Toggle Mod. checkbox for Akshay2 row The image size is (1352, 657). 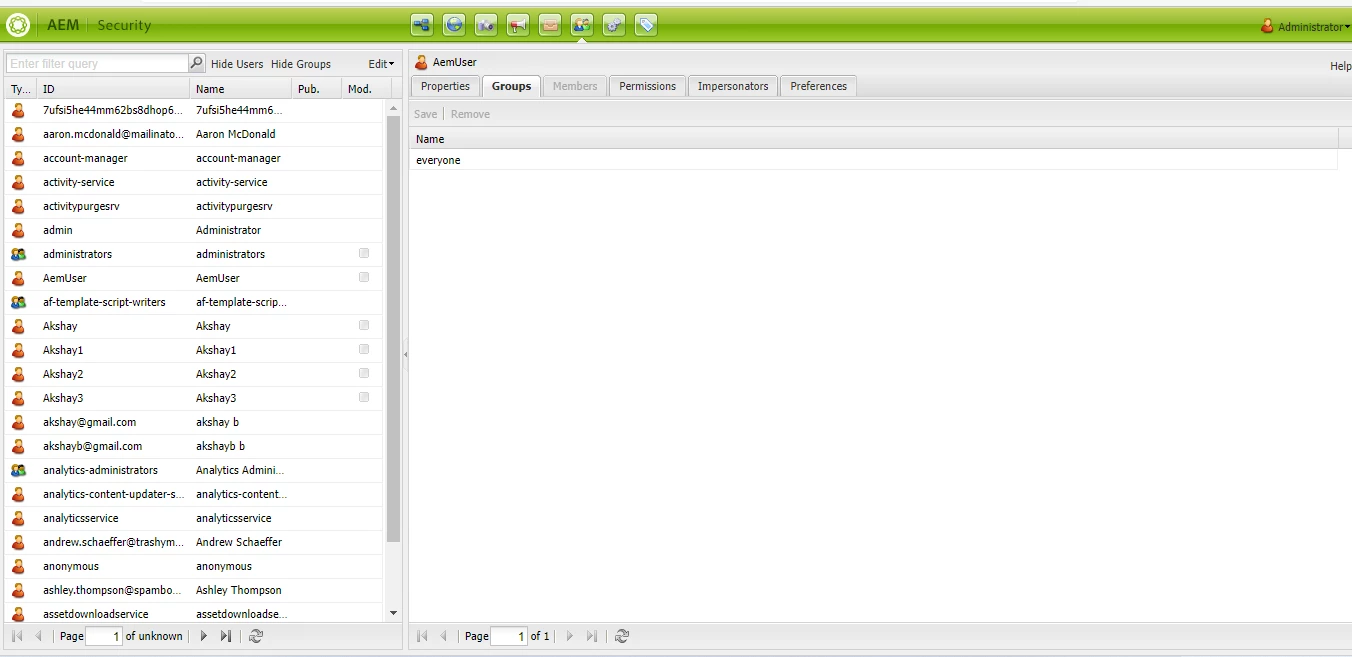[x=364, y=373]
